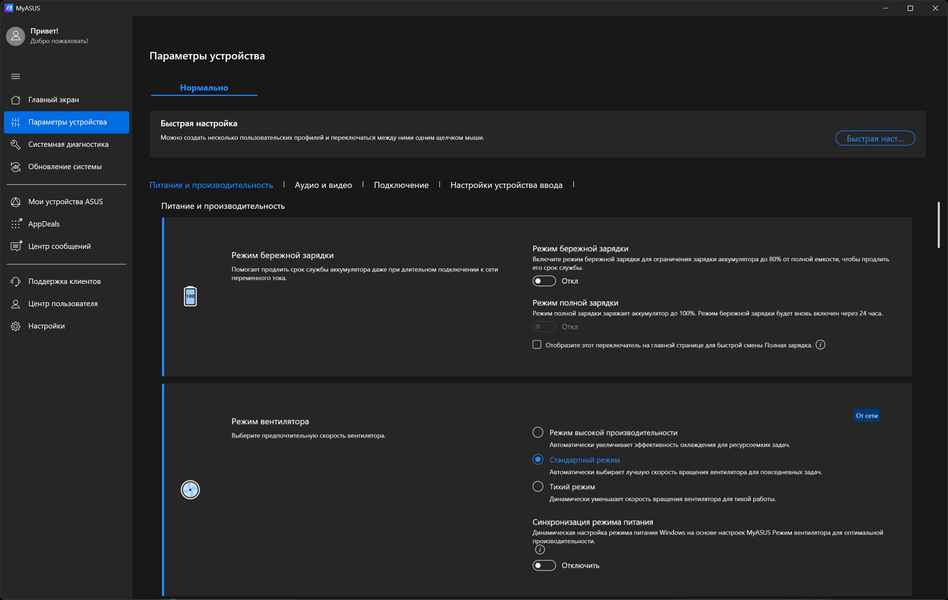The height and width of the screenshot is (600, 948).
Task: Open the Нормально tab
Action: (204, 88)
